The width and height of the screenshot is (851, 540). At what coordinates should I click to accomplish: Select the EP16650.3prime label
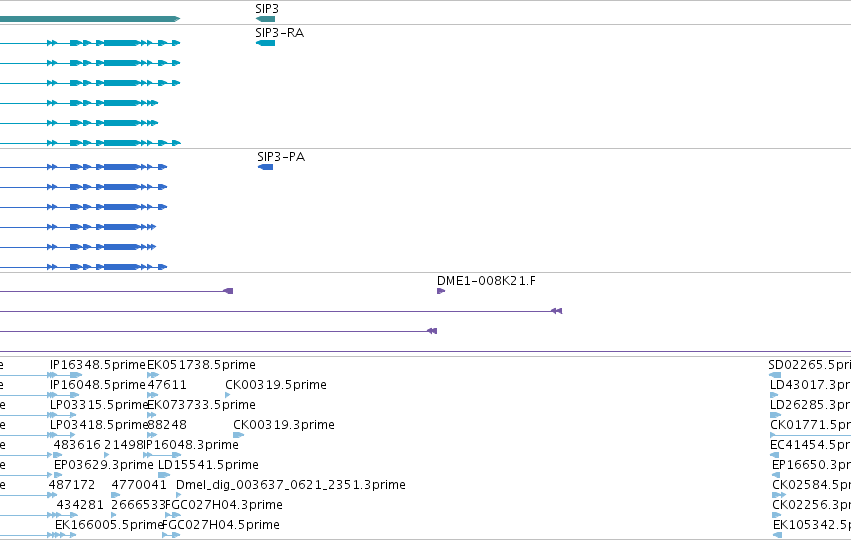811,465
